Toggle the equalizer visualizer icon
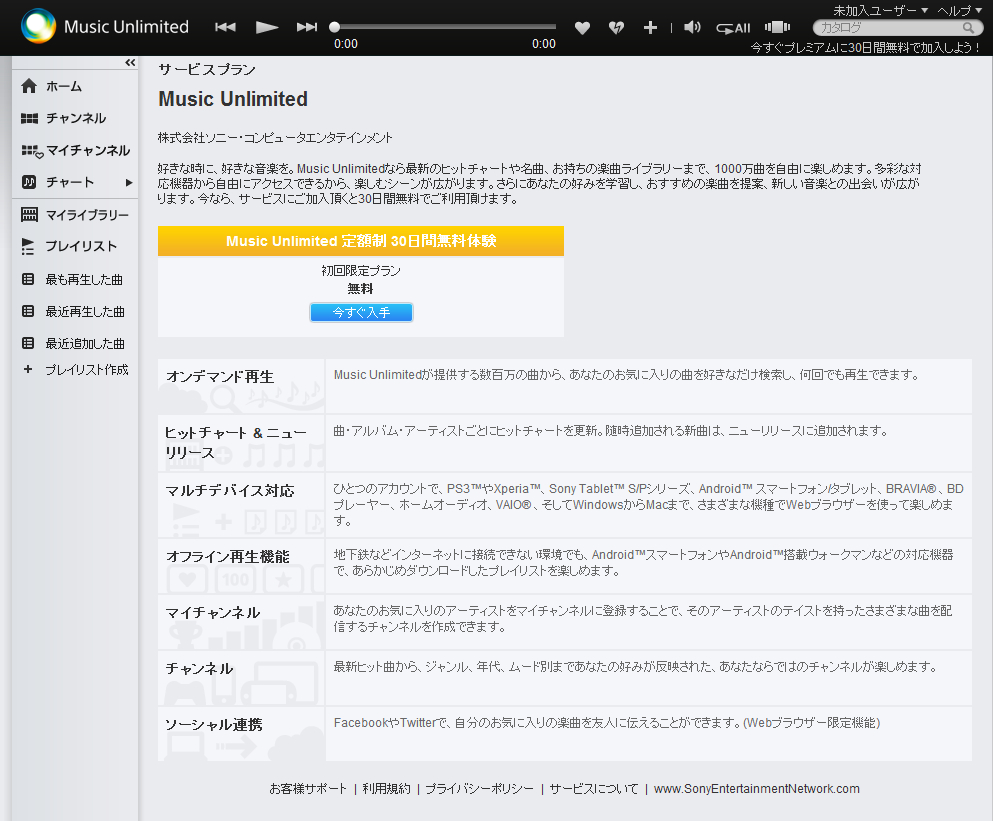 tap(777, 27)
